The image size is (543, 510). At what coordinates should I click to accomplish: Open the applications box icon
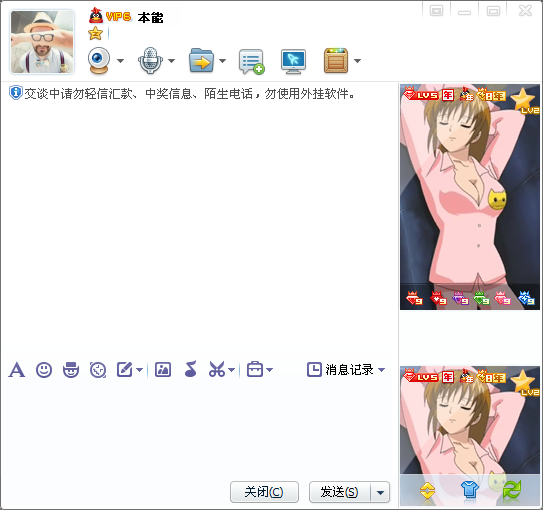pos(336,61)
